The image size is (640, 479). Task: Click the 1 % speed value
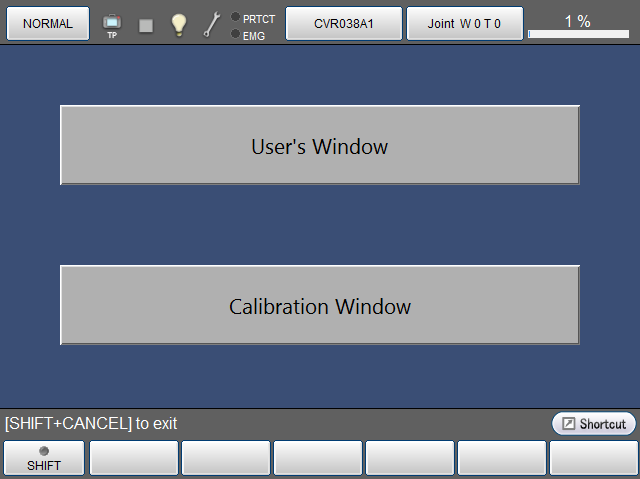tap(577, 20)
